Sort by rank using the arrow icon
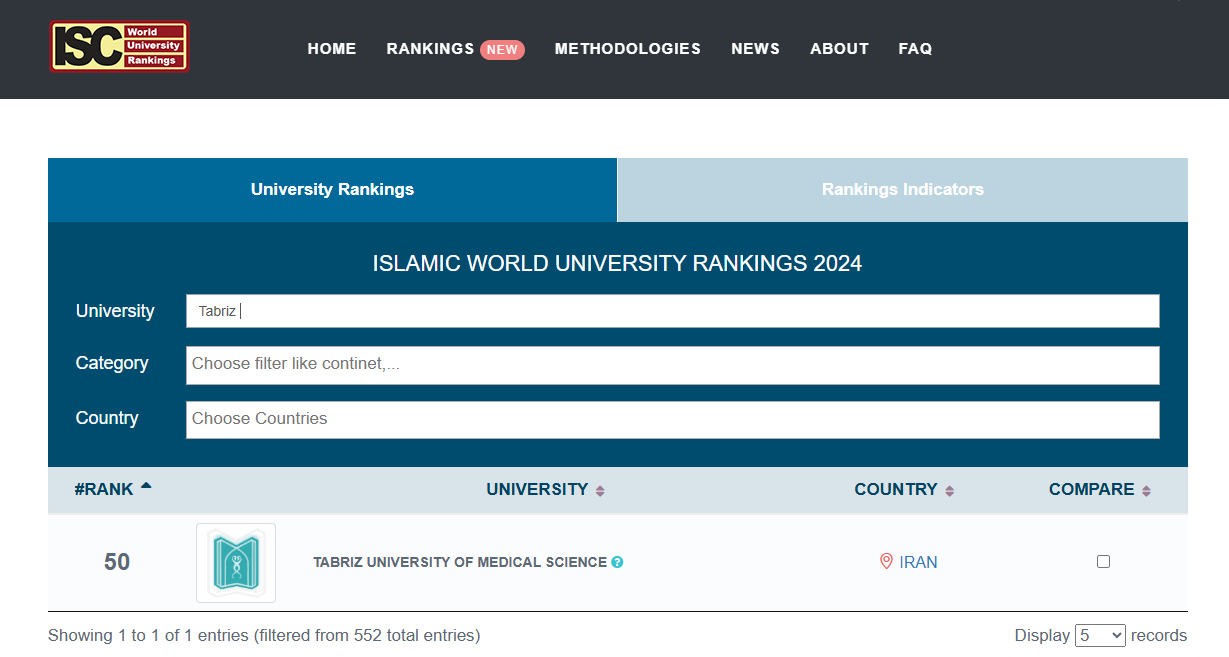 point(146,486)
